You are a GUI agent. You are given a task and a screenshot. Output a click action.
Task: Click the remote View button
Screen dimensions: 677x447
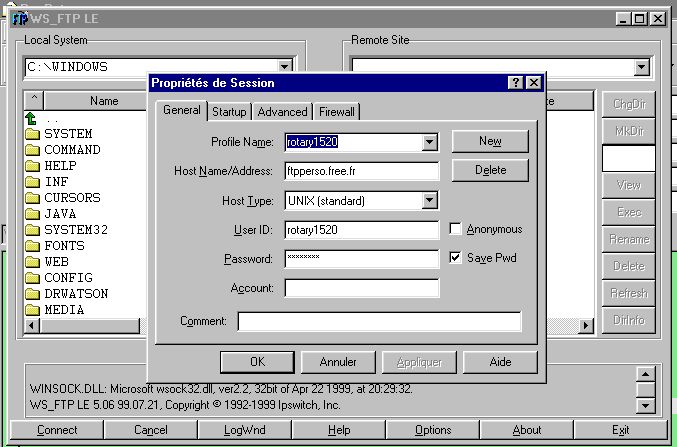coord(629,185)
